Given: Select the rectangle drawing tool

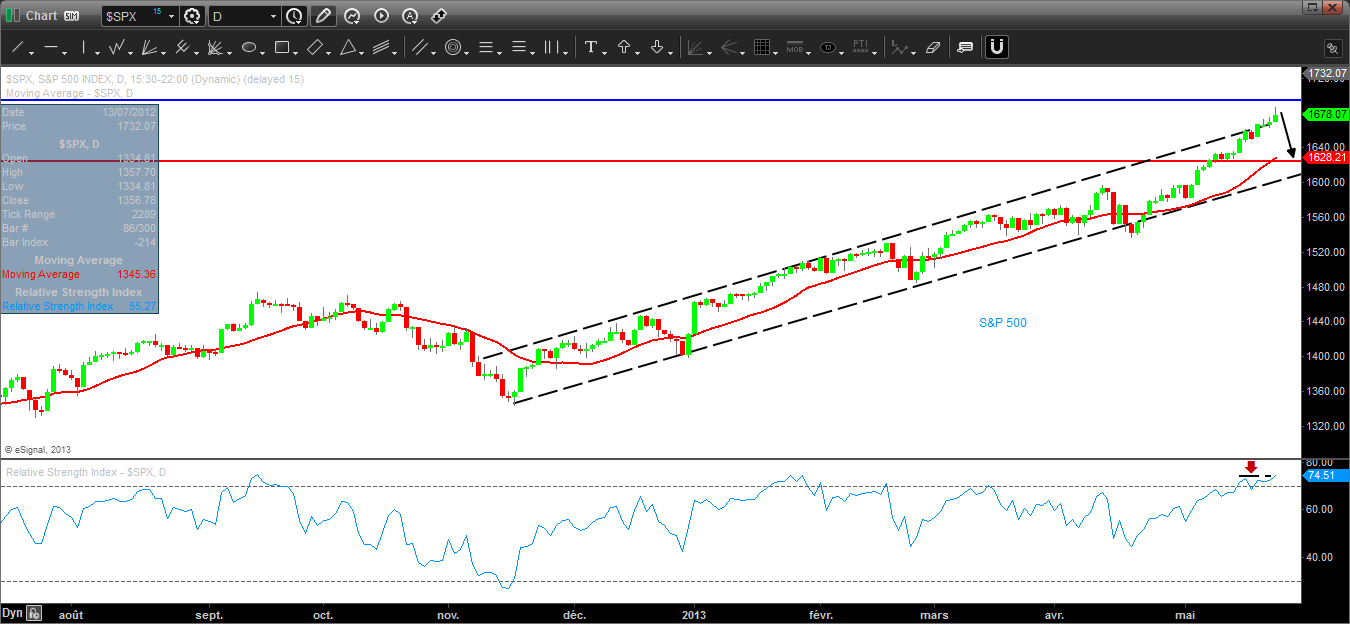Looking at the screenshot, I should coord(282,47).
